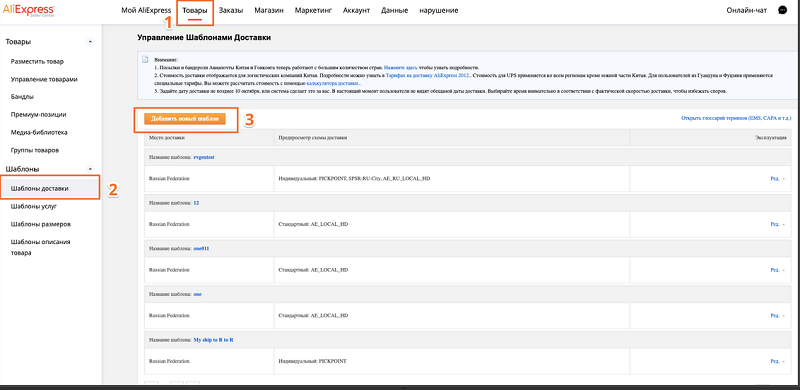Open the Ред. dropdown for My ship to R to R

pyautogui.click(x=778, y=361)
